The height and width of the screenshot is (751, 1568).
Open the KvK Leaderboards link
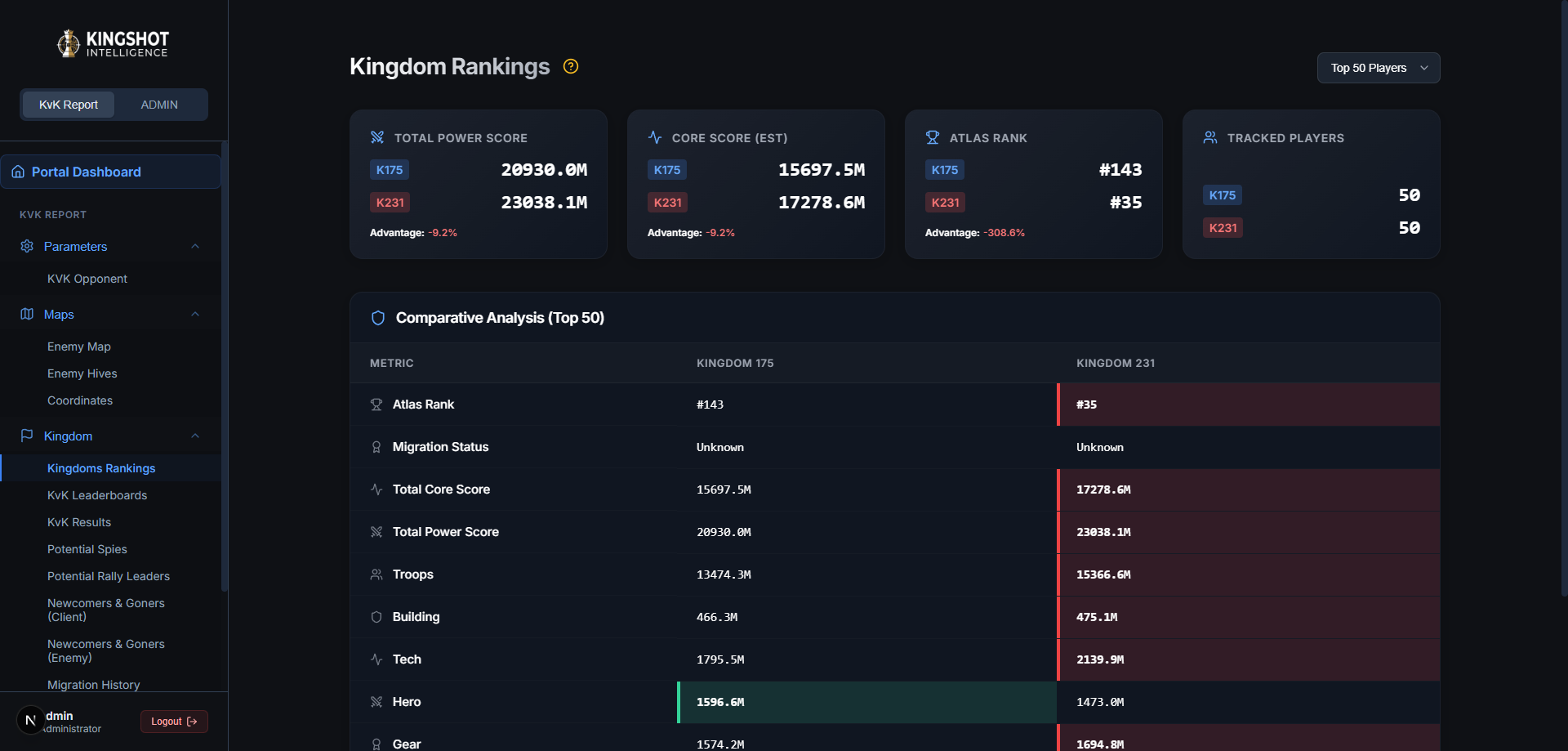coord(97,495)
